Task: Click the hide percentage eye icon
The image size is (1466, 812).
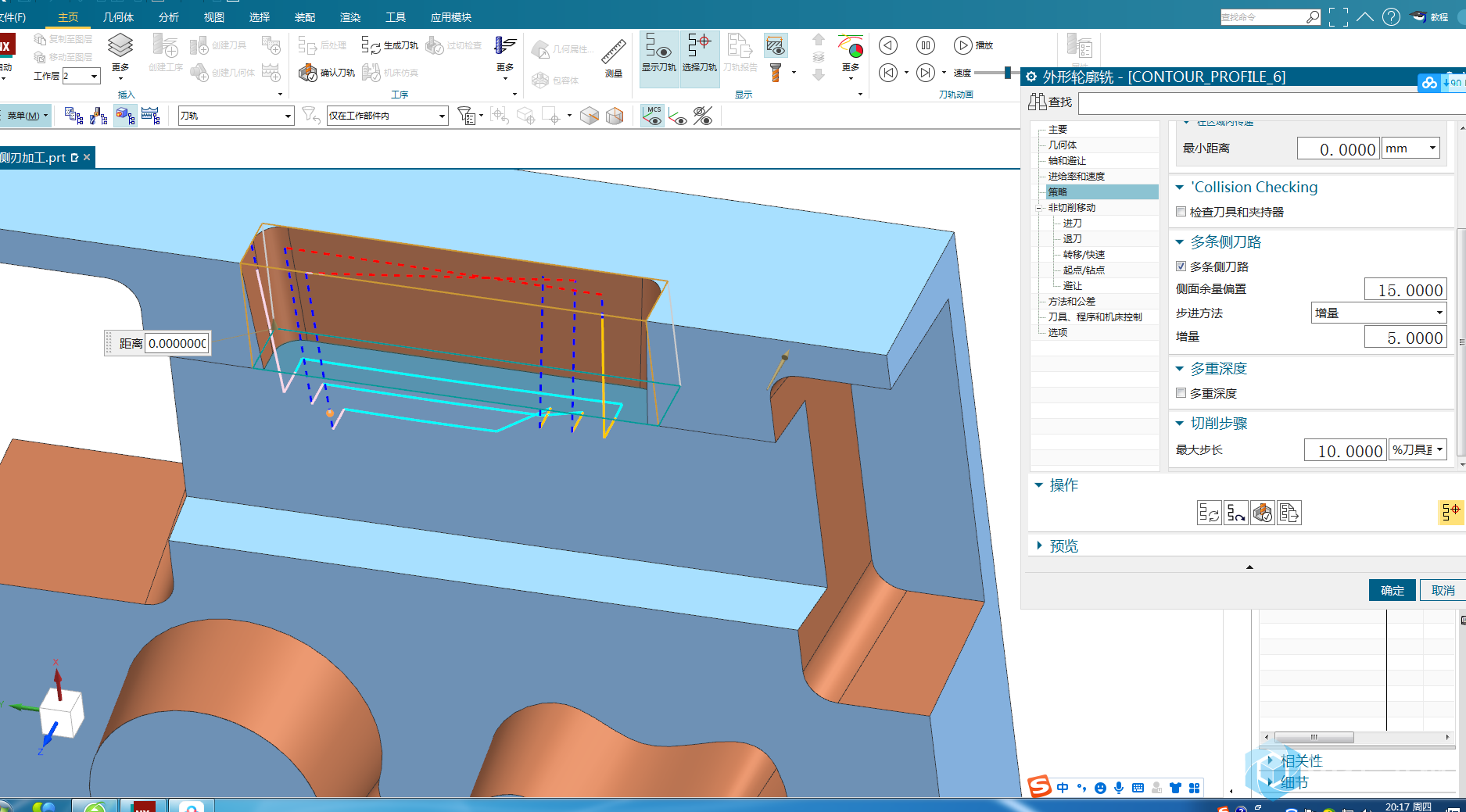Action: [x=703, y=116]
